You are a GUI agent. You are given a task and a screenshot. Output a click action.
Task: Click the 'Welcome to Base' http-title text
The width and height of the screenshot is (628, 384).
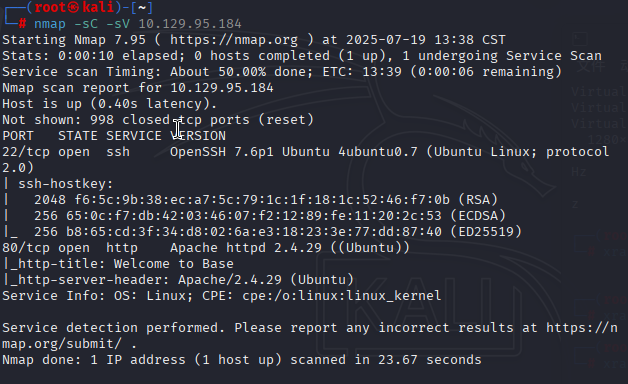coord(174,264)
